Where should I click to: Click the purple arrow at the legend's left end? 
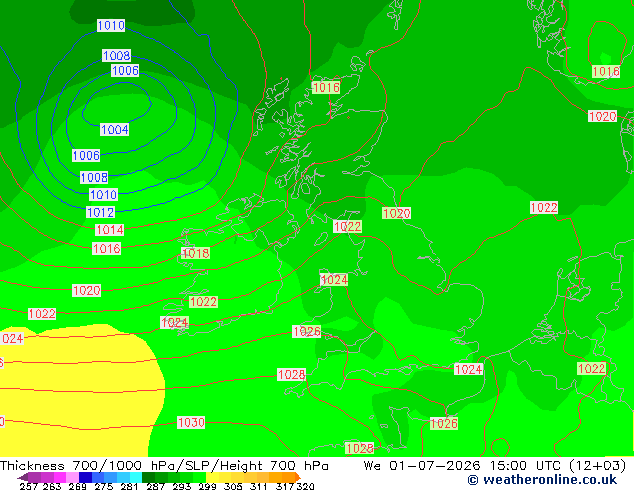pyautogui.click(x=23, y=477)
